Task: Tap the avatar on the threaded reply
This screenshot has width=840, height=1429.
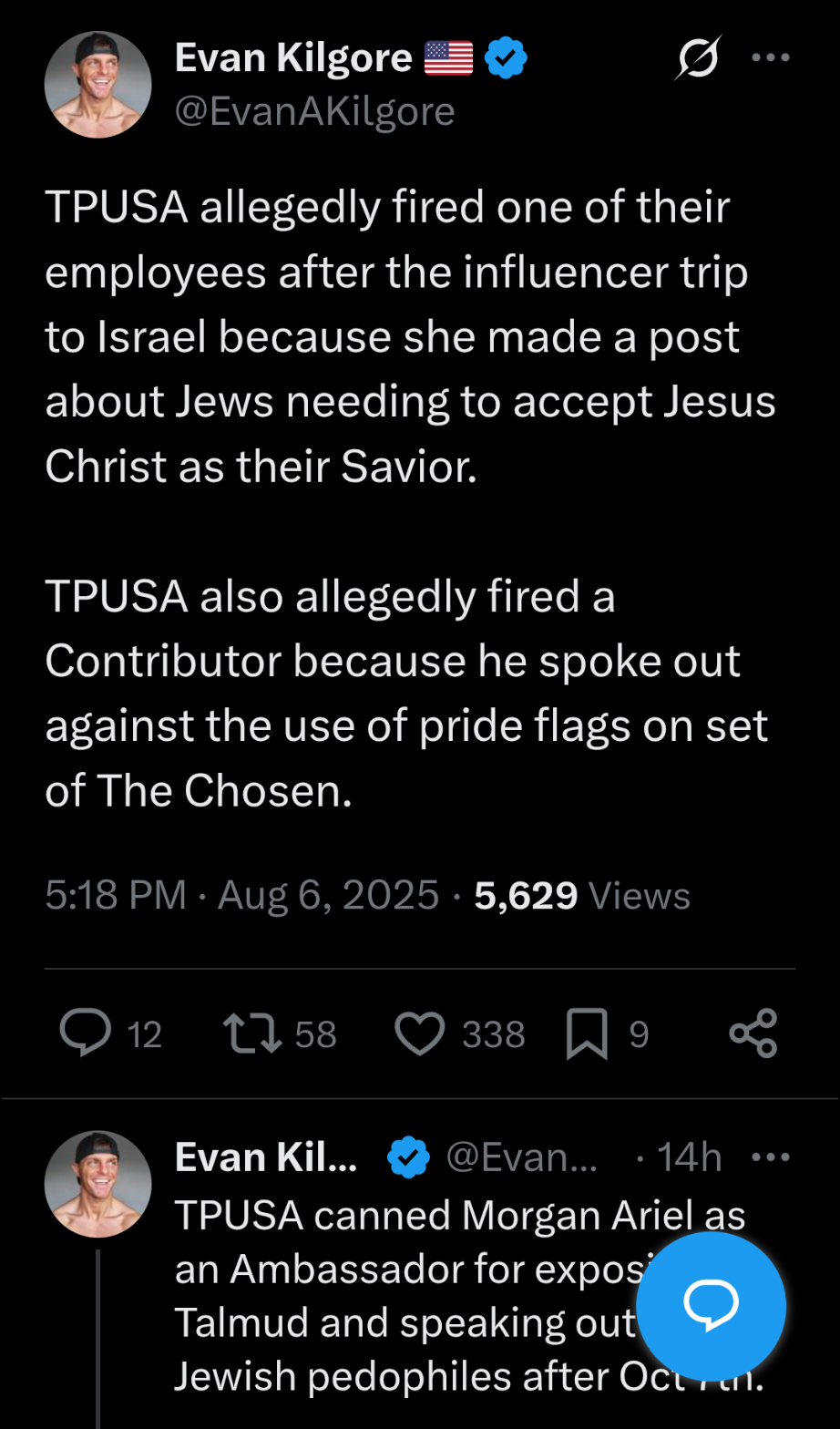Action: (x=97, y=1184)
